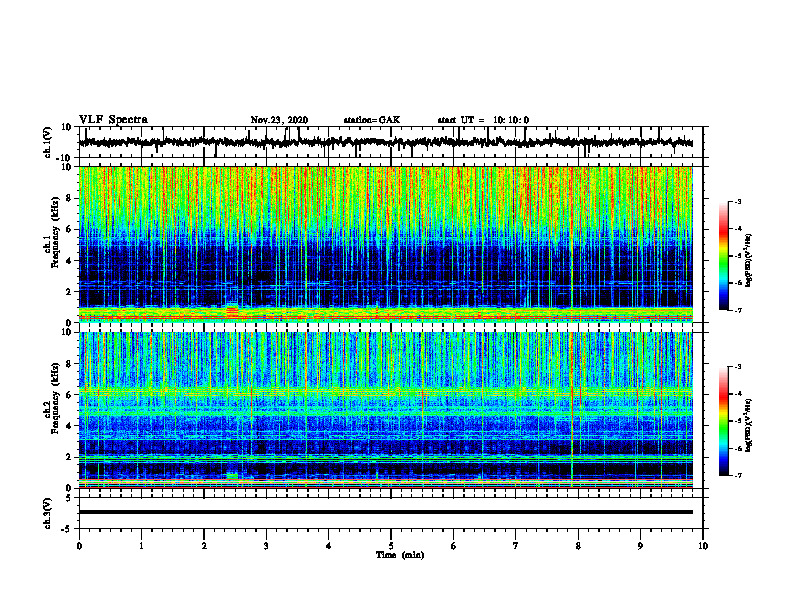Click the ch.1 spectrogram '8' kHz tick label
The height and width of the screenshot is (612, 792).
pos(69,198)
